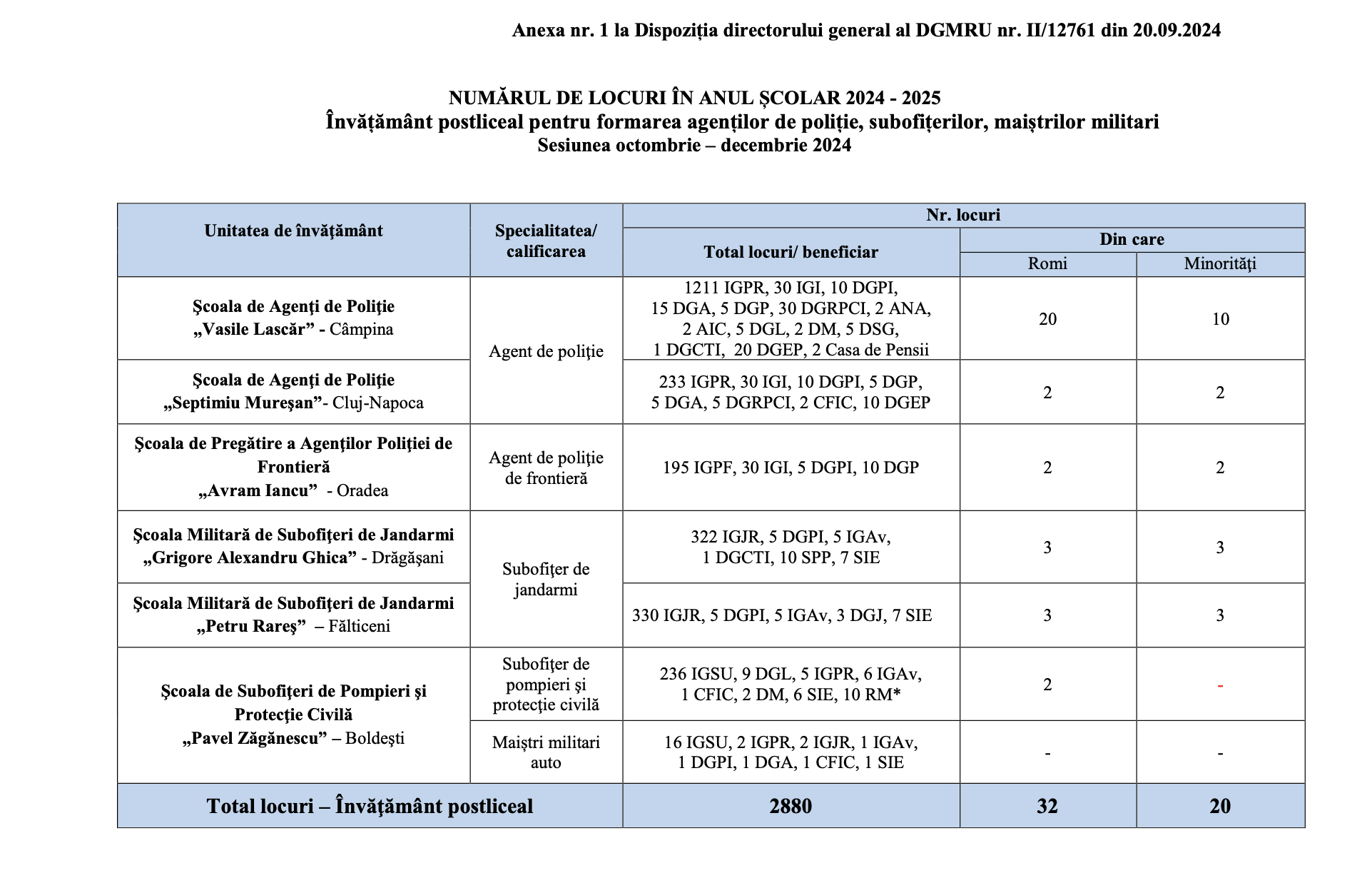The height and width of the screenshot is (893, 1372).
Task: Click the 'Septimiu Mureșan' Cluj-Napoca cell
Action: coord(293,391)
